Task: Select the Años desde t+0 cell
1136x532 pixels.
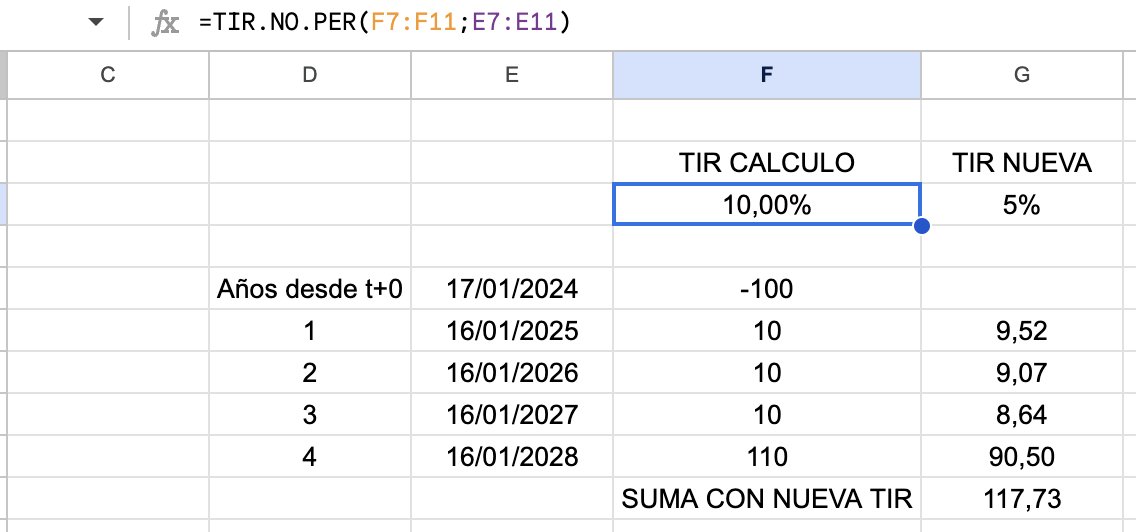Action: (x=309, y=289)
